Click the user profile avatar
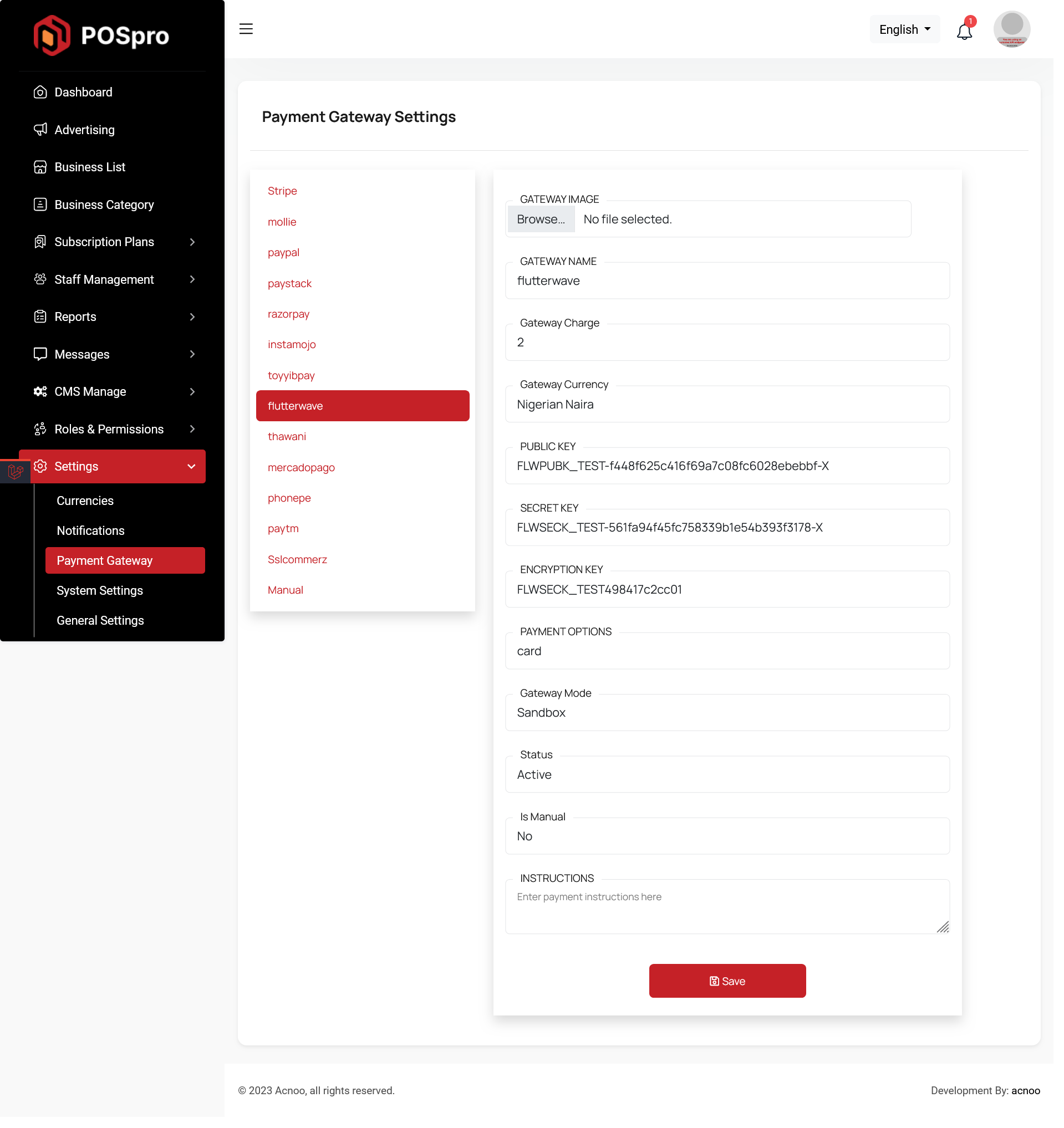Image resolution: width=1064 pixels, height=1128 pixels. [x=1011, y=29]
